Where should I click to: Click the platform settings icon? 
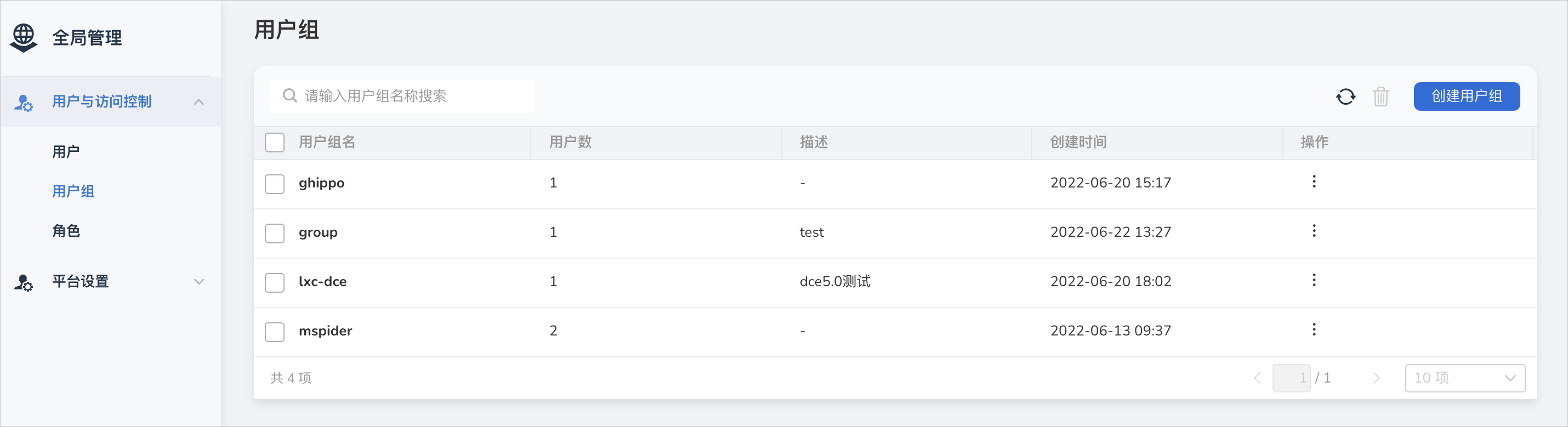24,282
